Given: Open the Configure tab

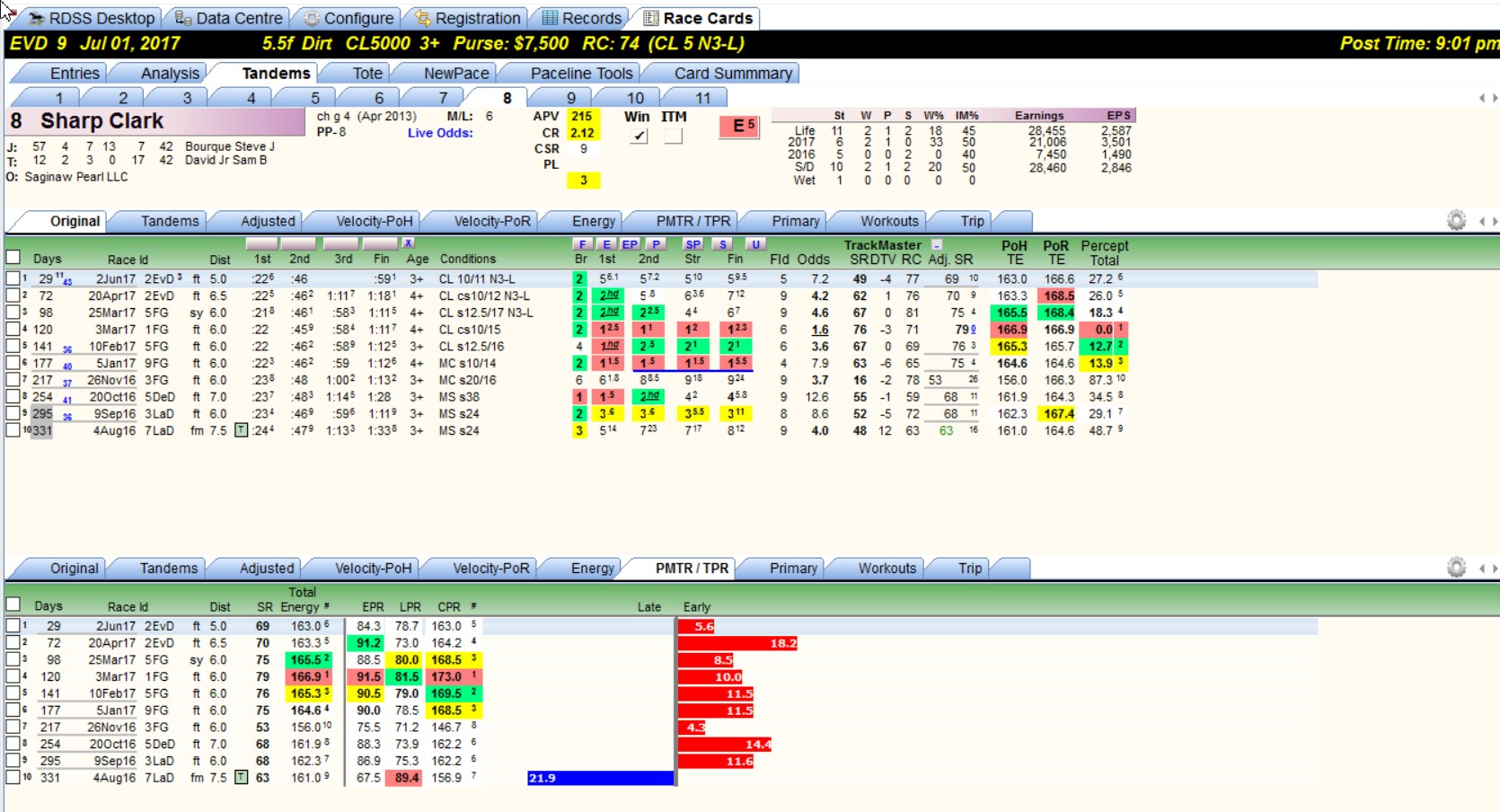Looking at the screenshot, I should (x=349, y=18).
